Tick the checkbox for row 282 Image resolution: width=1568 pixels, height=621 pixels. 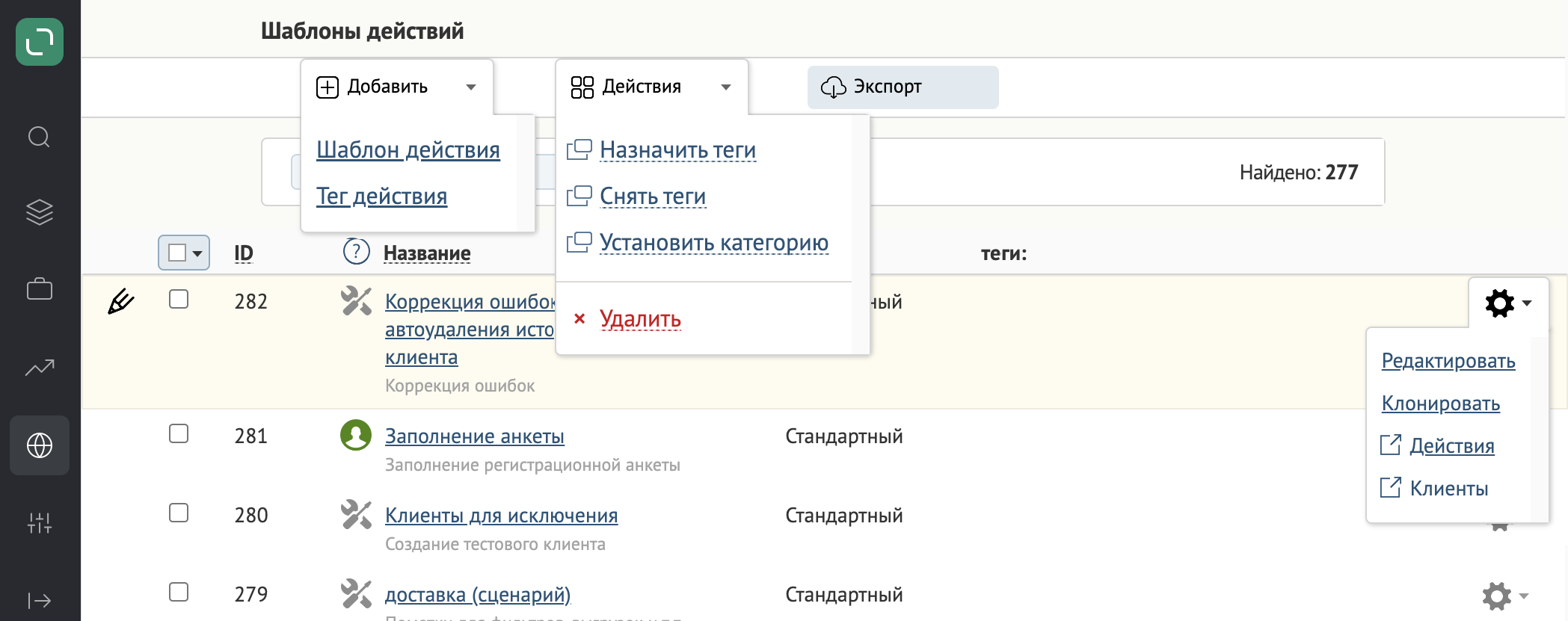pos(179,299)
